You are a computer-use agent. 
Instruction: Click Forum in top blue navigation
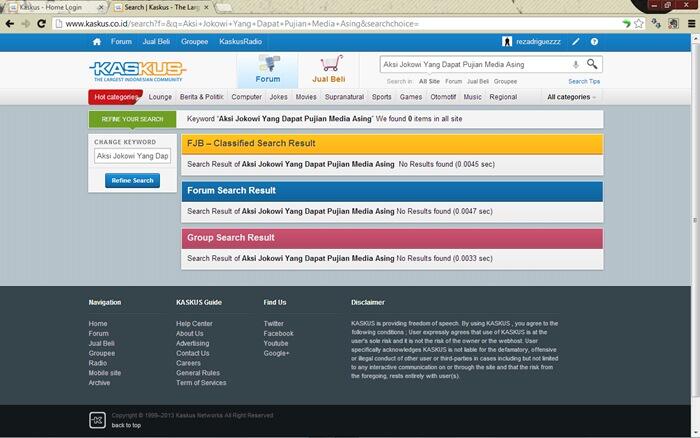pyautogui.click(x=121, y=42)
